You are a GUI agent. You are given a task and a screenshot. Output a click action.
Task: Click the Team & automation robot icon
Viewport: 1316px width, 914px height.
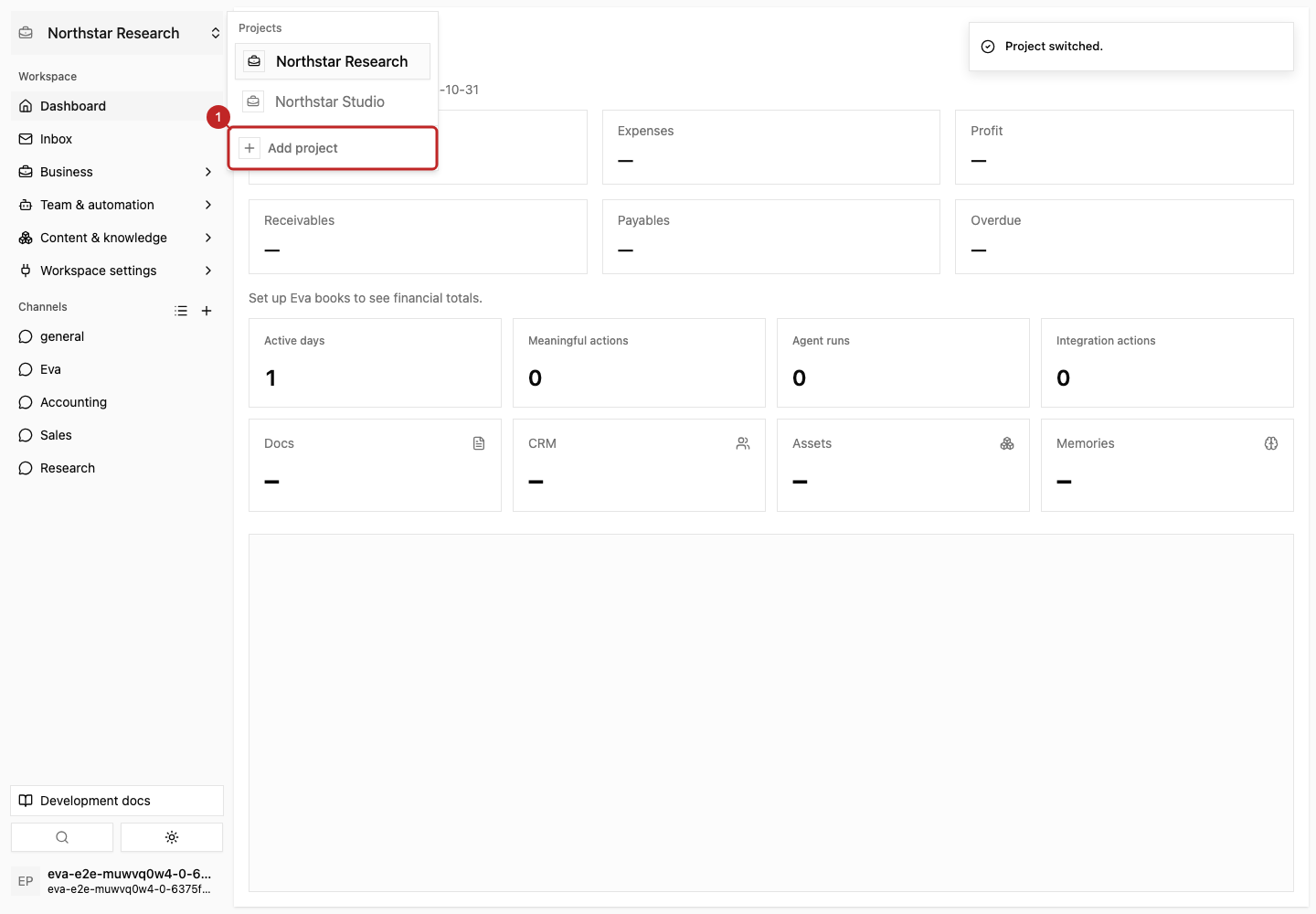click(x=26, y=205)
